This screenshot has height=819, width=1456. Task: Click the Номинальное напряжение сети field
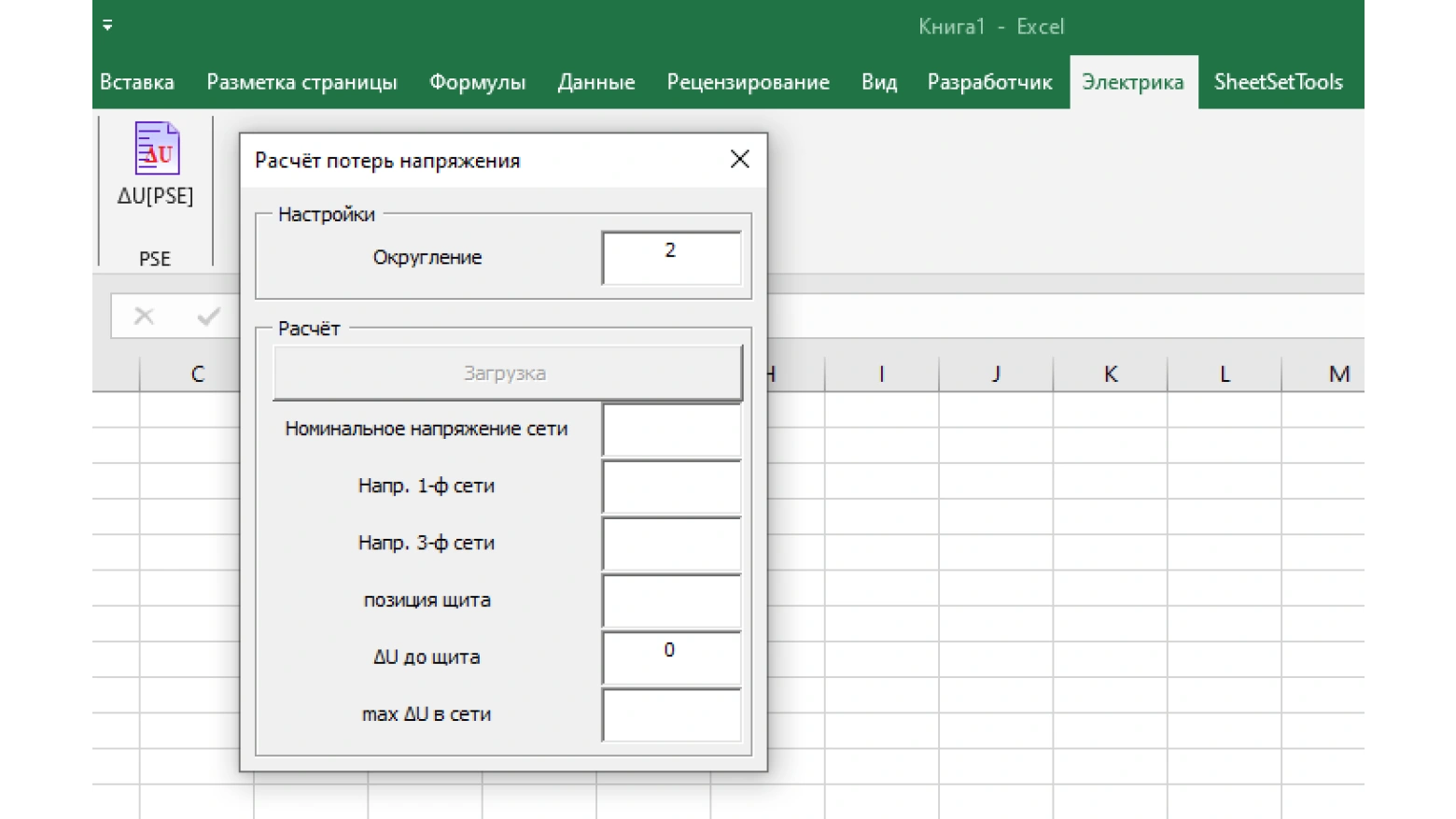click(672, 430)
